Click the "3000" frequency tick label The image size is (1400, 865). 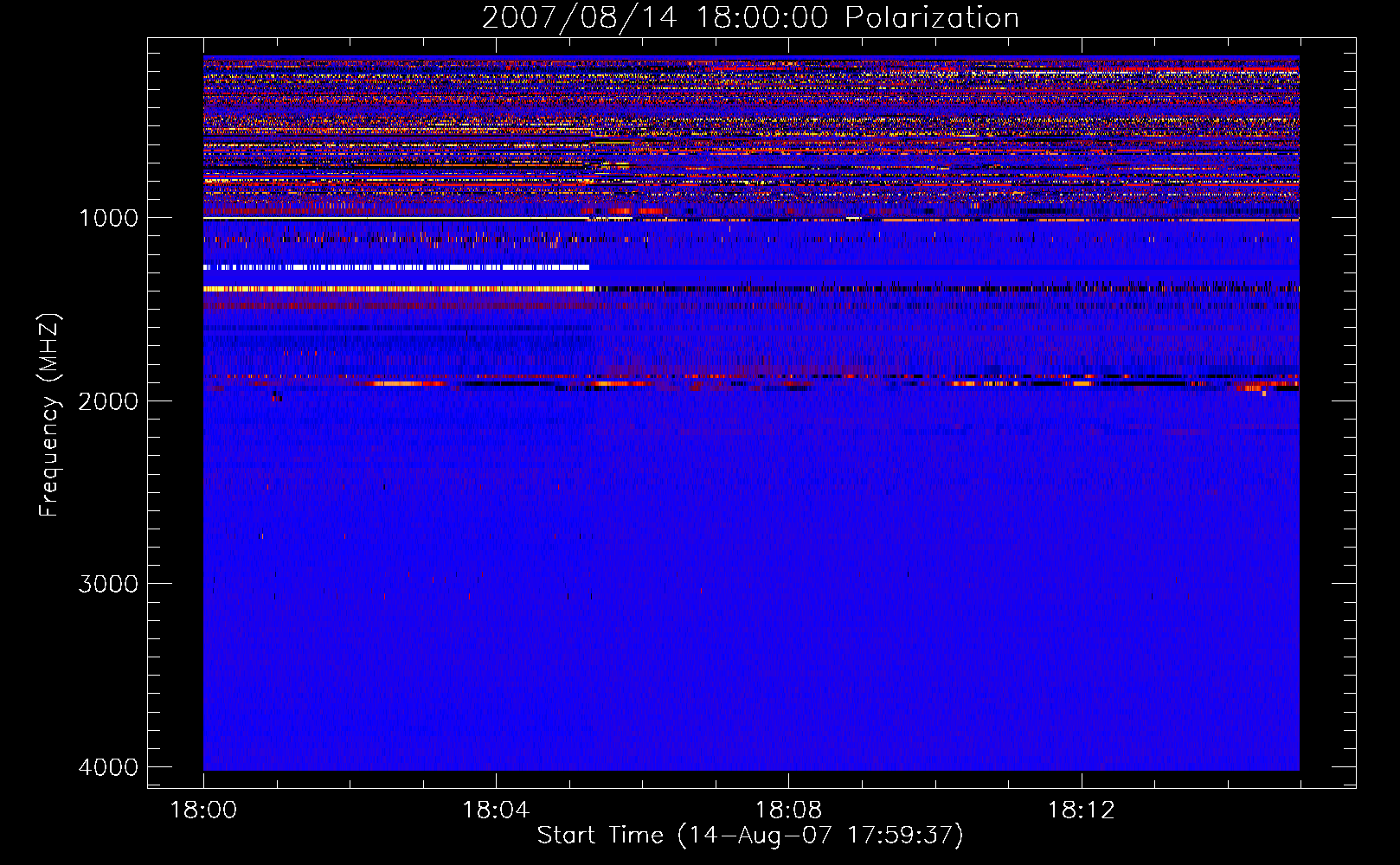point(108,584)
